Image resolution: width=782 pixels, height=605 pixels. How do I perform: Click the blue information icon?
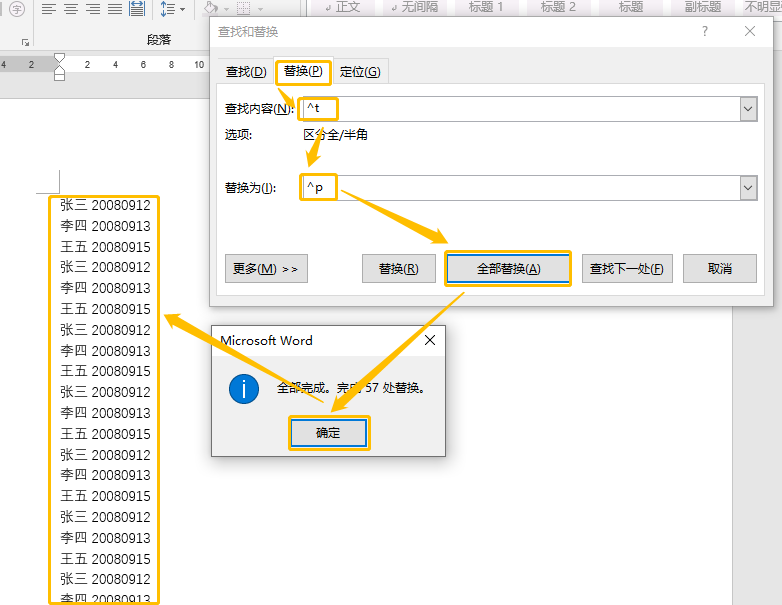coord(244,389)
